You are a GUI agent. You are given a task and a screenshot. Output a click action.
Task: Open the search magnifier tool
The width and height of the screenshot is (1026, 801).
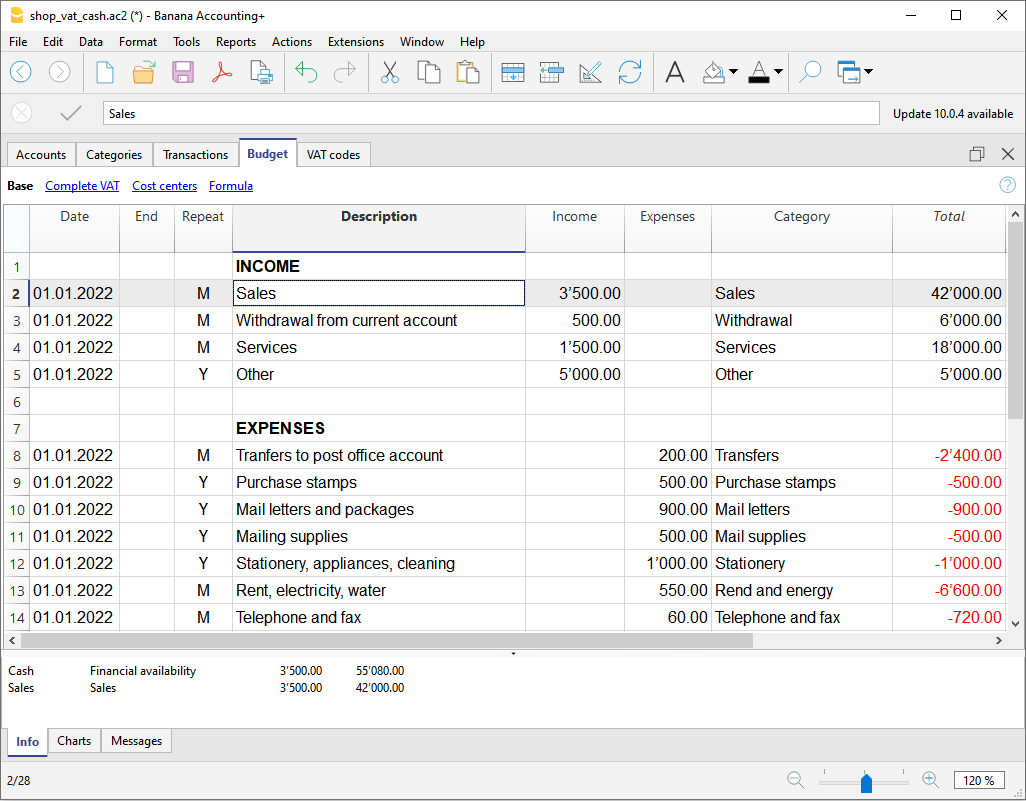(809, 72)
